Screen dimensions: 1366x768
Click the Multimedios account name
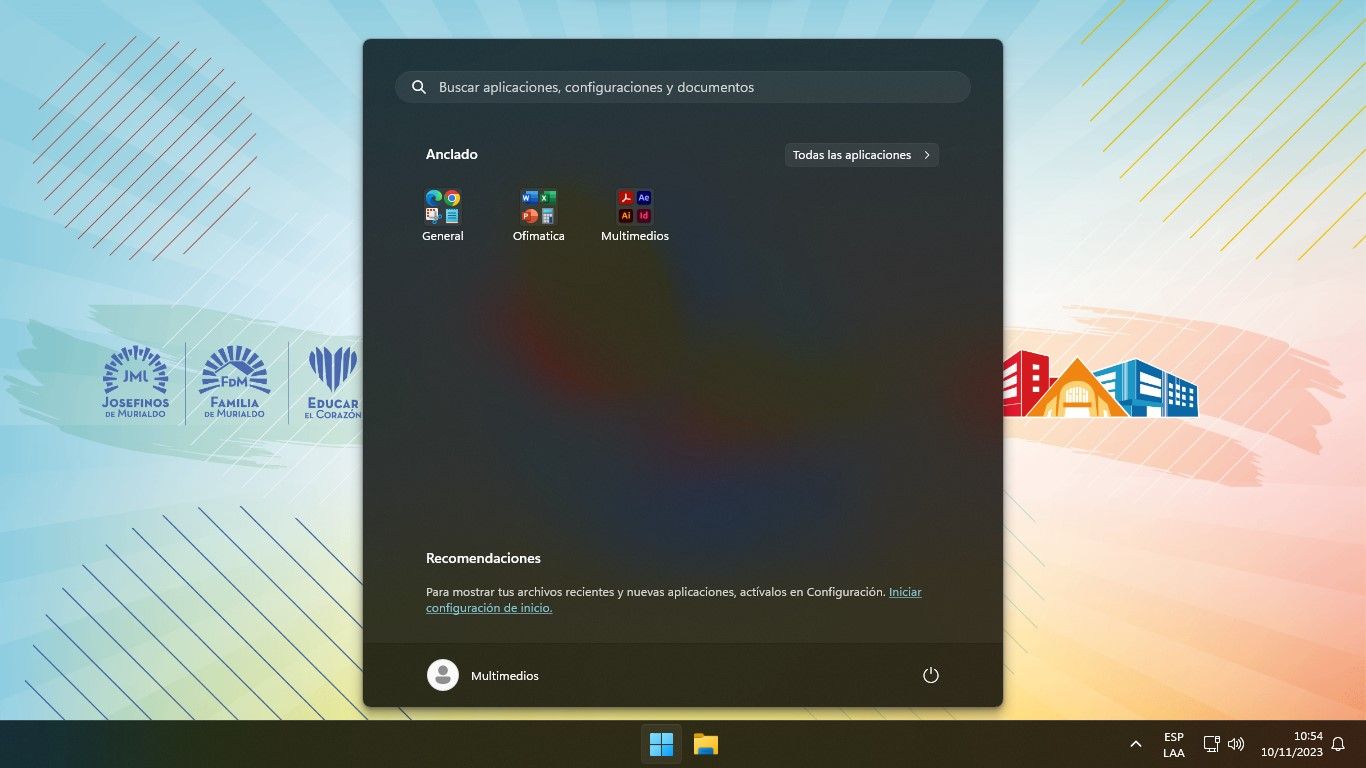(505, 676)
